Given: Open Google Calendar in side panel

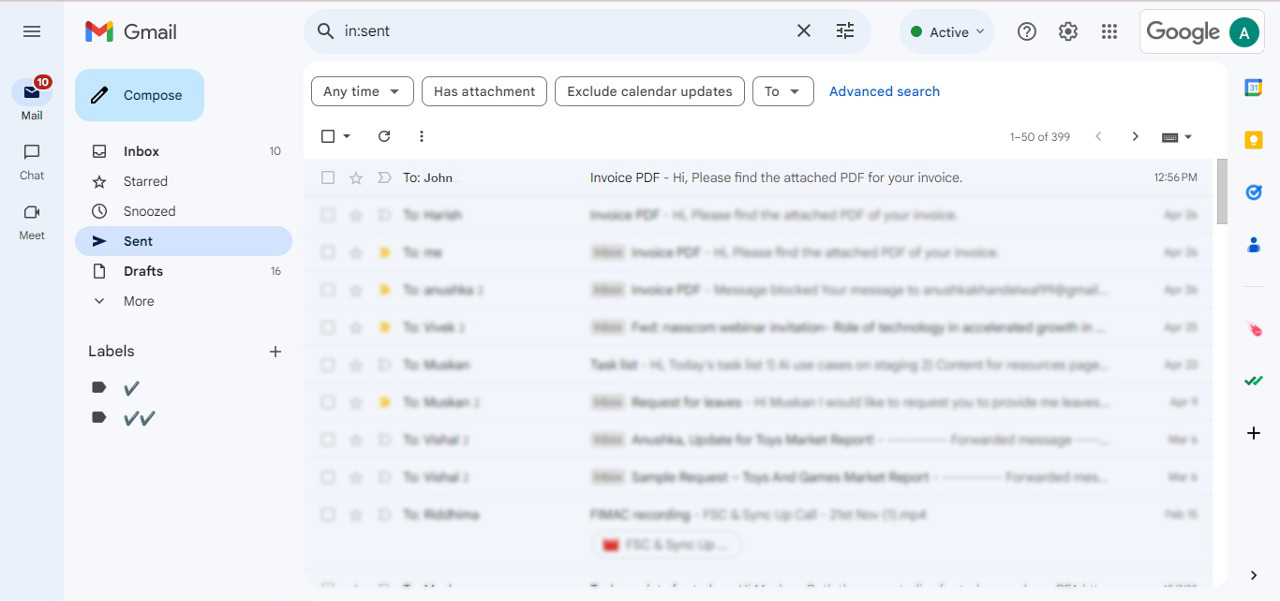Looking at the screenshot, I should coord(1253,88).
